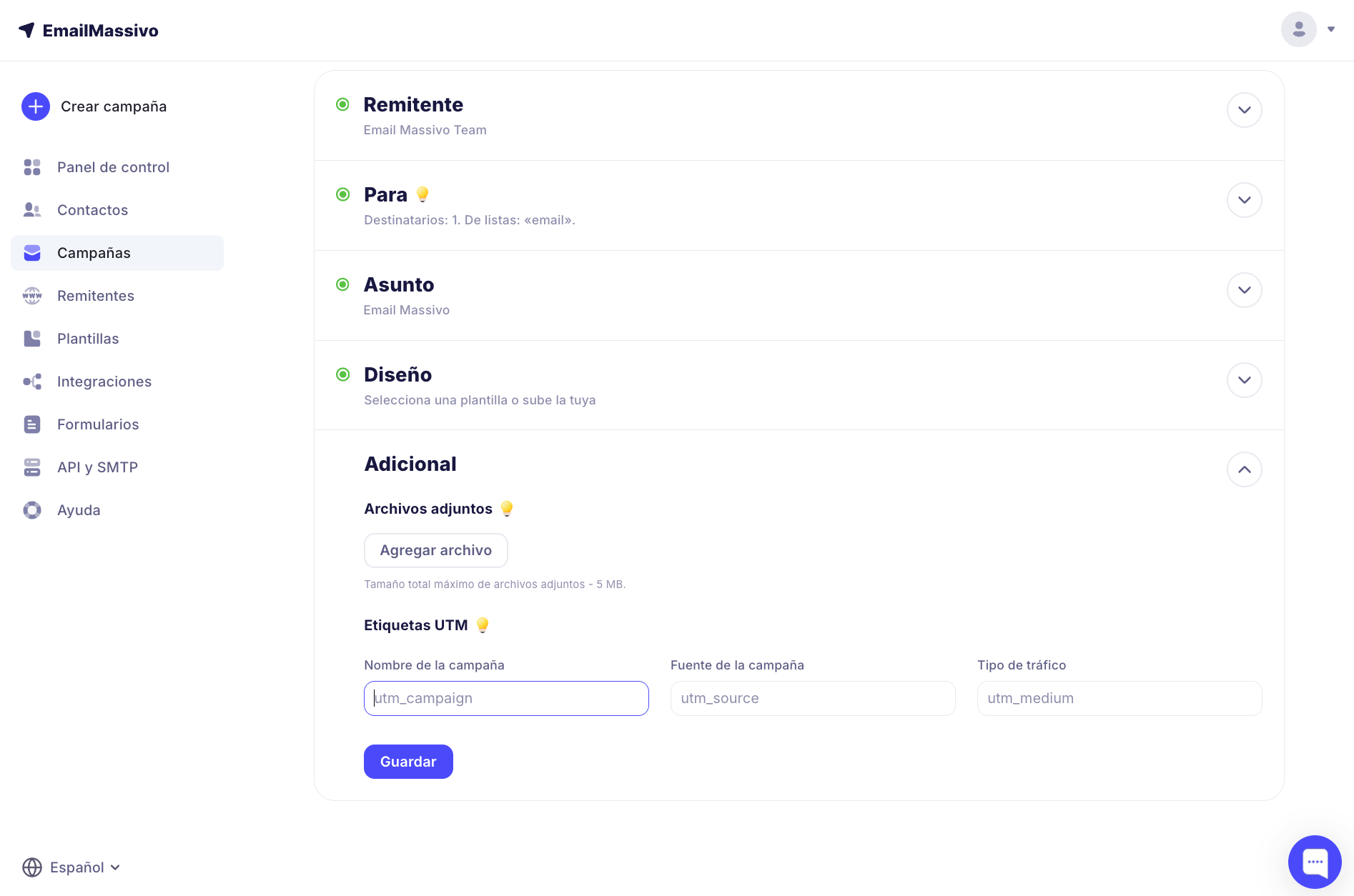Click the lightbulb hint next to Para
The image size is (1354, 896).
tap(422, 194)
